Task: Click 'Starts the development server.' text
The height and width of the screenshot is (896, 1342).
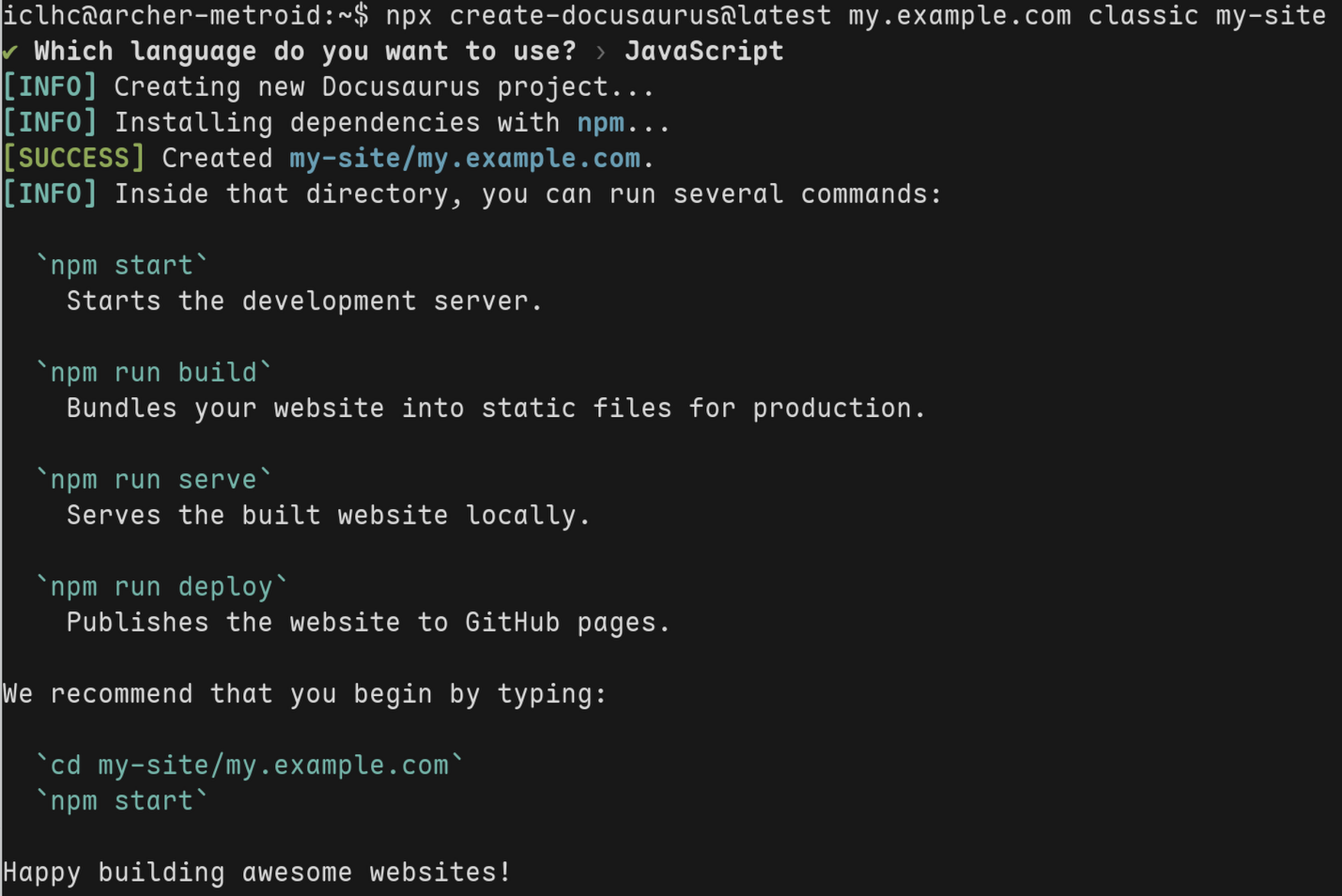Action: tap(304, 301)
